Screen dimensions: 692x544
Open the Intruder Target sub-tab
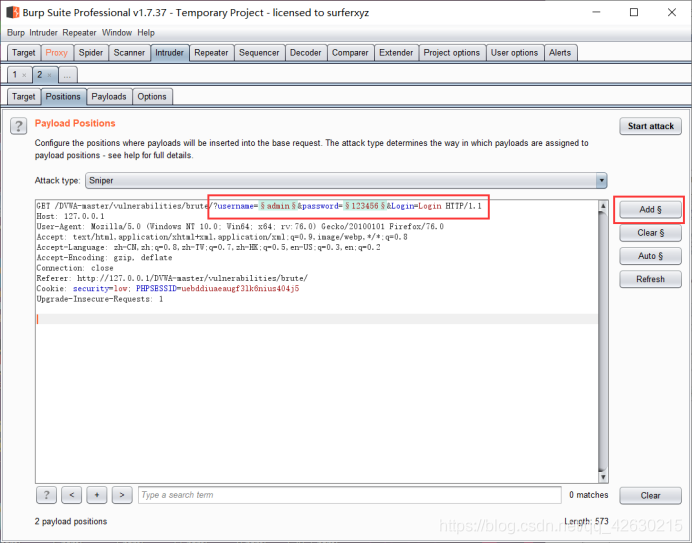click(x=24, y=97)
